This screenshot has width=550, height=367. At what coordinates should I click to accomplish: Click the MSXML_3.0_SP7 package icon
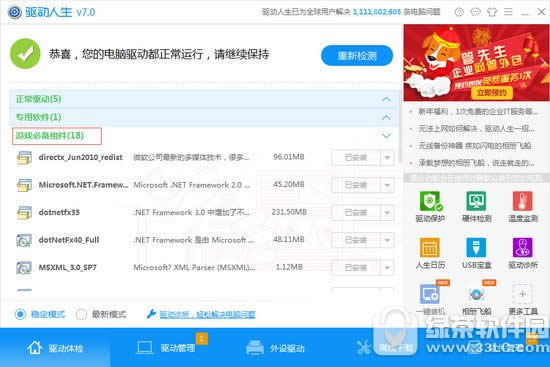(x=24, y=268)
